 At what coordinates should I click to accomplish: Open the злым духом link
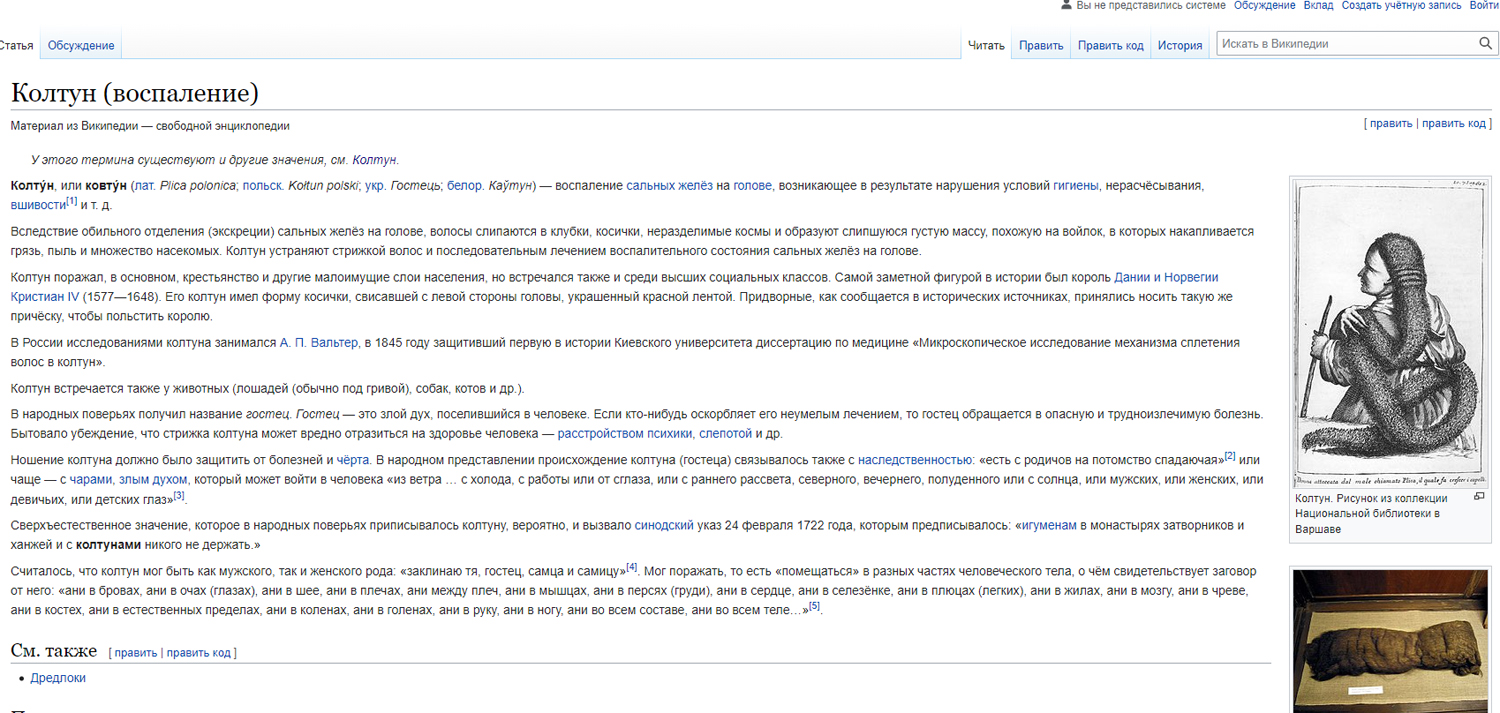pyautogui.click(x=153, y=479)
